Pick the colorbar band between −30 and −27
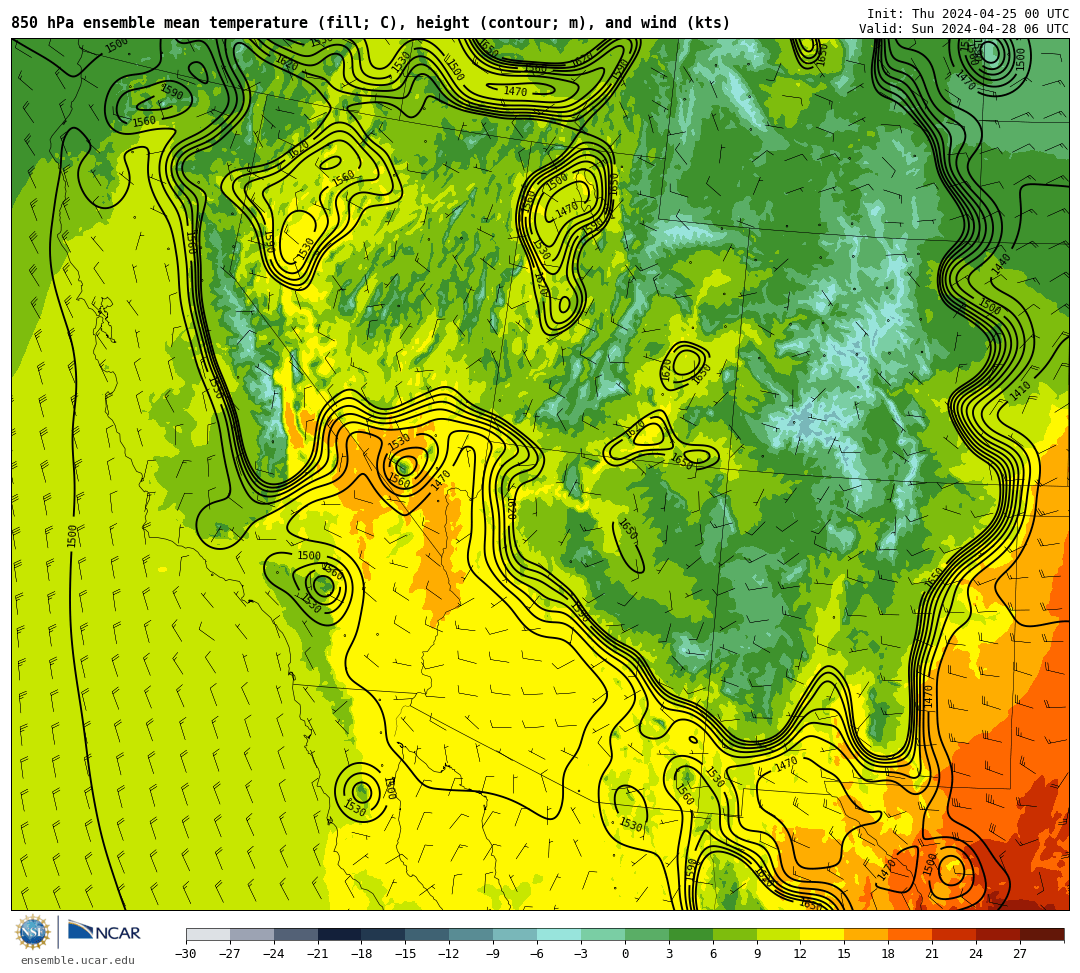The height and width of the screenshot is (973, 1080). 208,934
